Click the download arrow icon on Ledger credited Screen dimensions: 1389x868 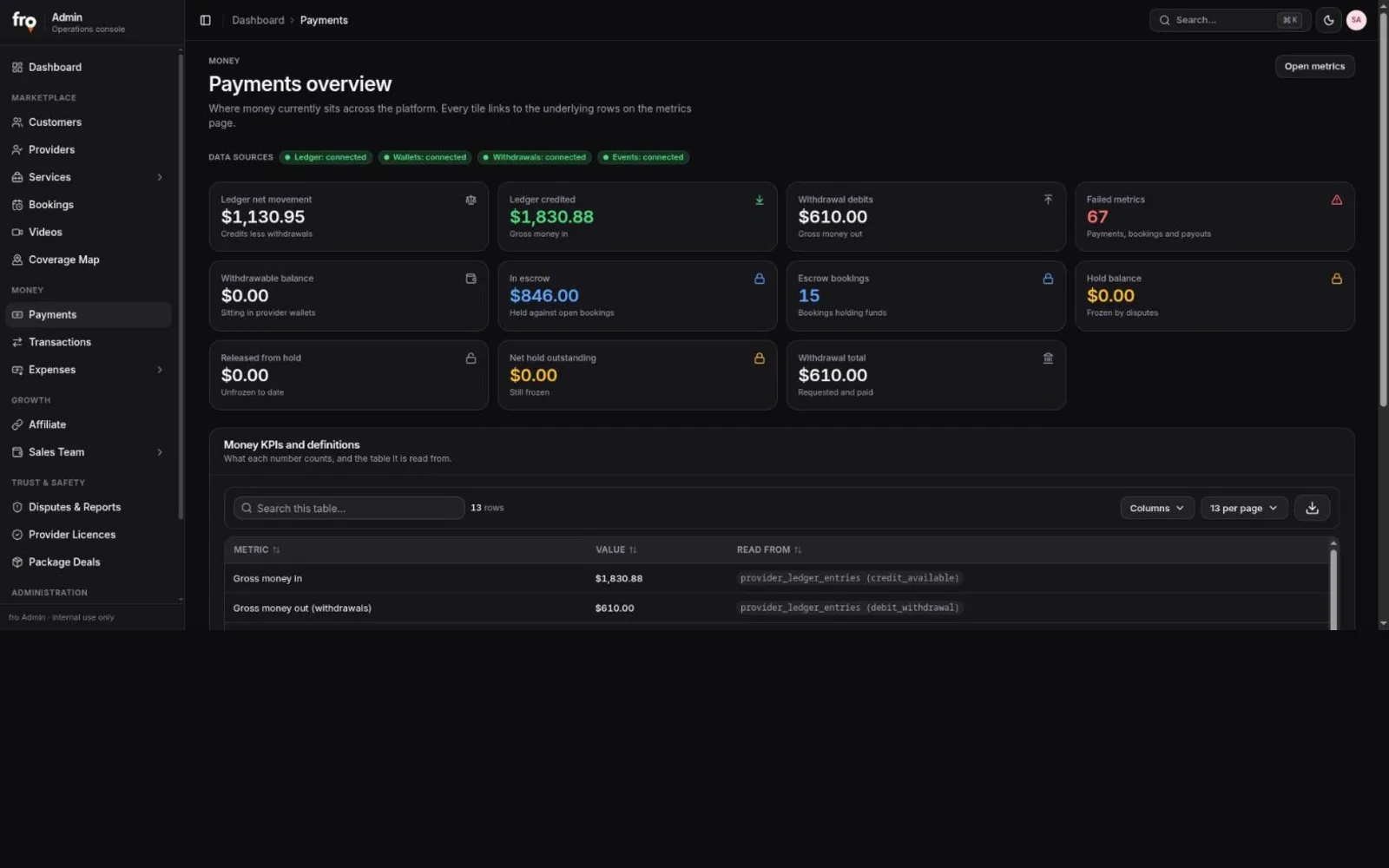coord(760,200)
